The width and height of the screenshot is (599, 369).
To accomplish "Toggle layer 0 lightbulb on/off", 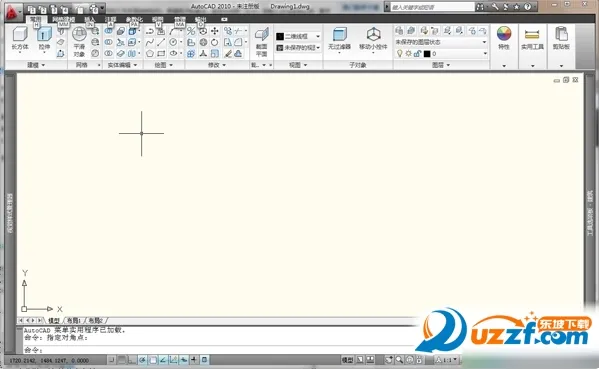I will click(x=400, y=53).
